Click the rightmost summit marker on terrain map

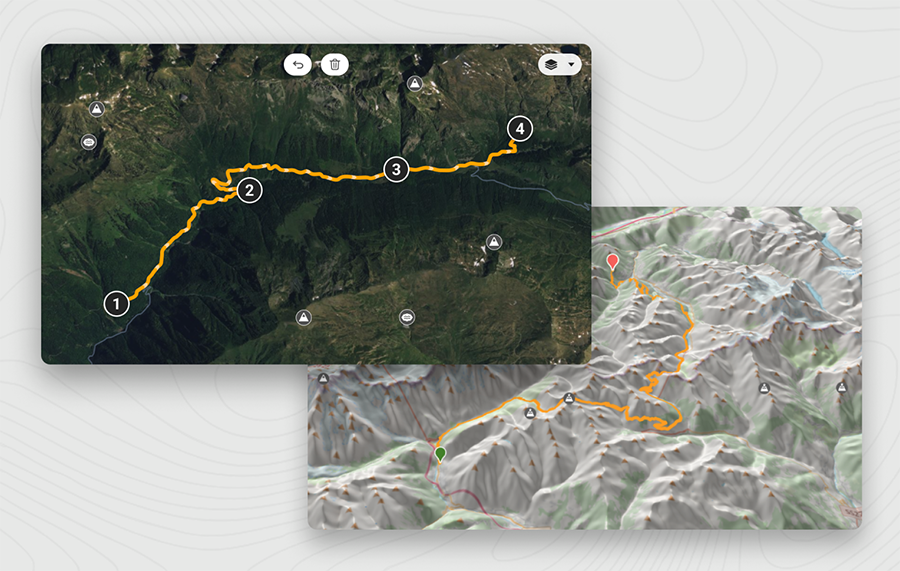pyautogui.click(x=841, y=388)
